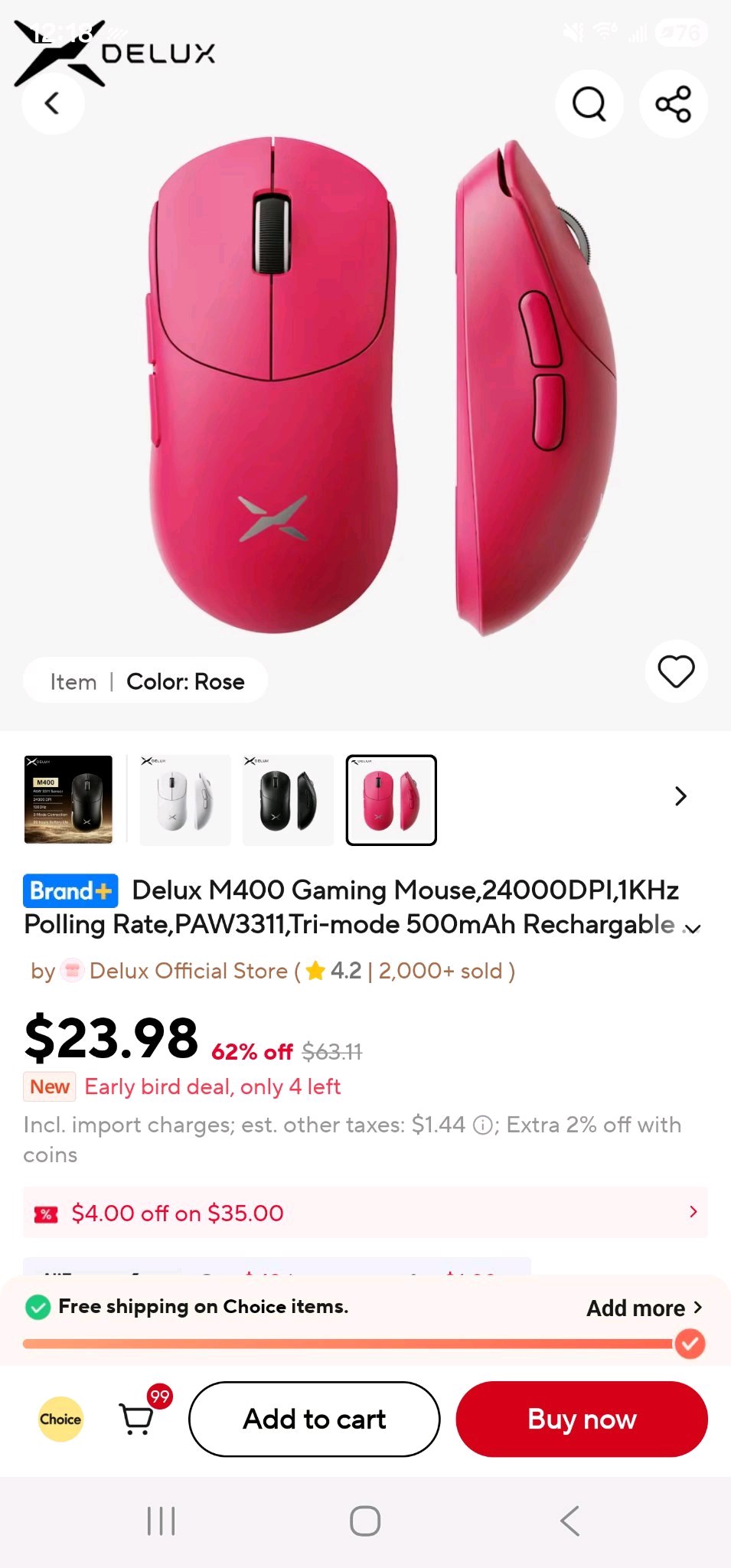The width and height of the screenshot is (731, 1568).
Task: Tap the share icon
Action: [673, 103]
